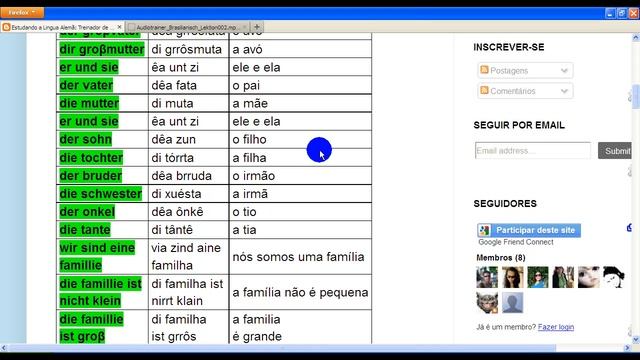The width and height of the screenshot is (640, 360).
Task: Open a new tab with plus button
Action: coord(257,27)
